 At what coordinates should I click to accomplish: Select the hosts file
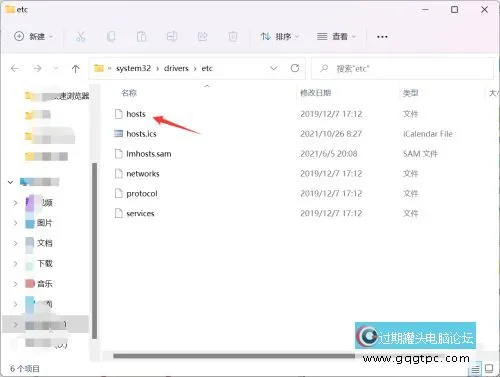click(x=136, y=114)
